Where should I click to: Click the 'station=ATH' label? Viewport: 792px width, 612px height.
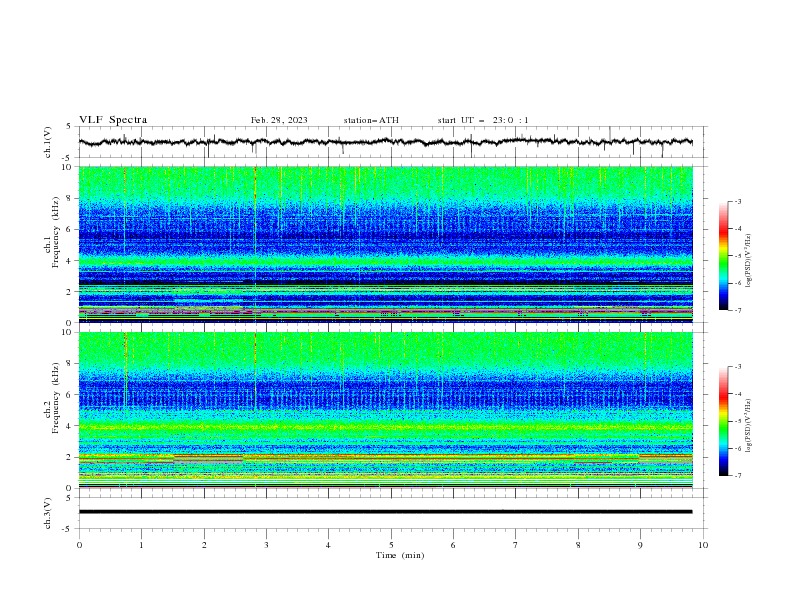[x=371, y=120]
